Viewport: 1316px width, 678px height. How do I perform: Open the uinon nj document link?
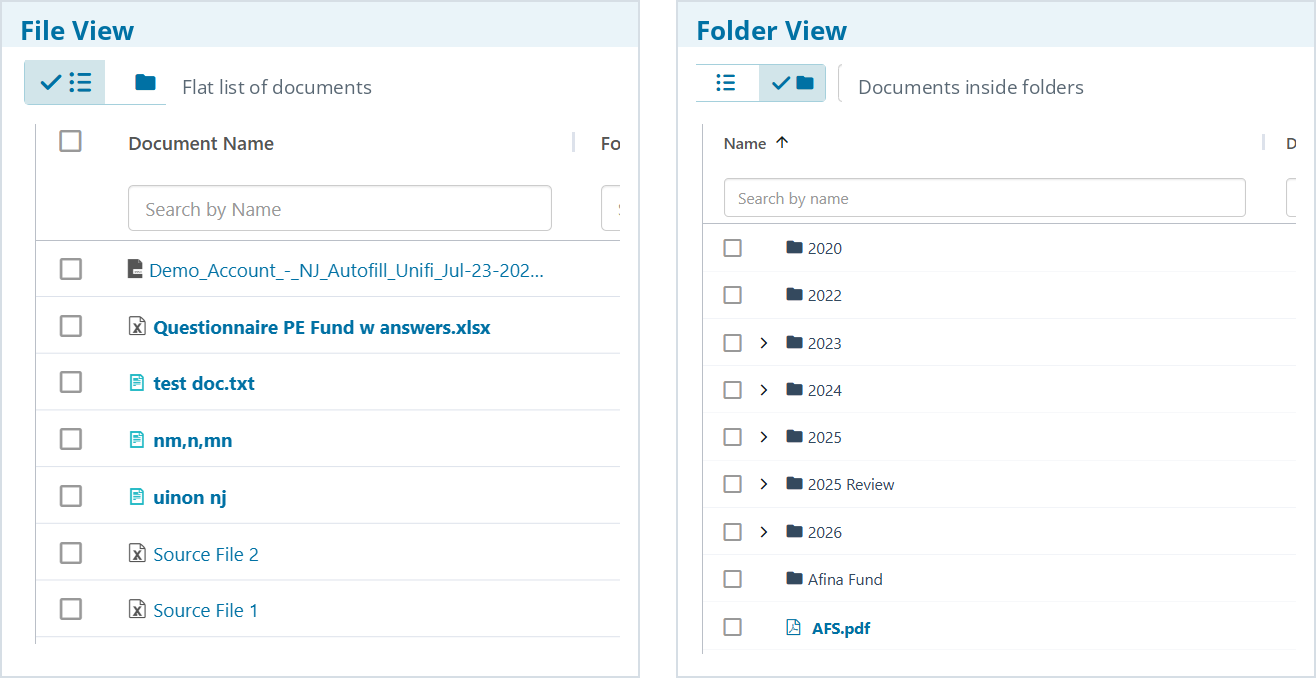[x=190, y=497]
